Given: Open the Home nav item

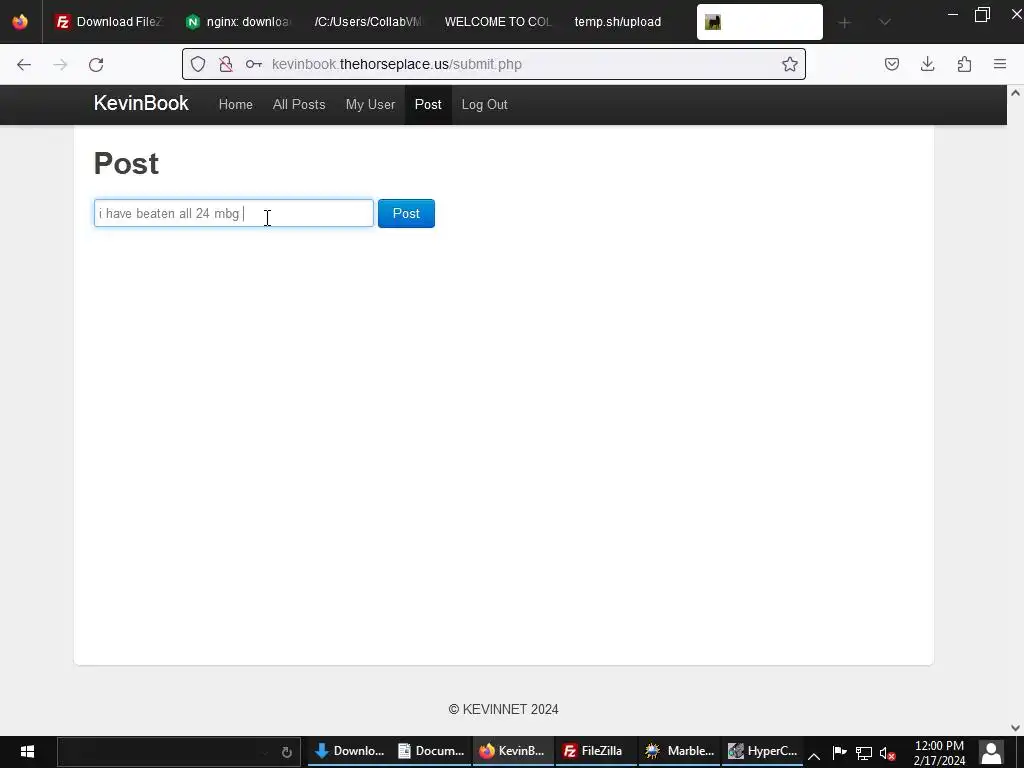Looking at the screenshot, I should pos(236,104).
